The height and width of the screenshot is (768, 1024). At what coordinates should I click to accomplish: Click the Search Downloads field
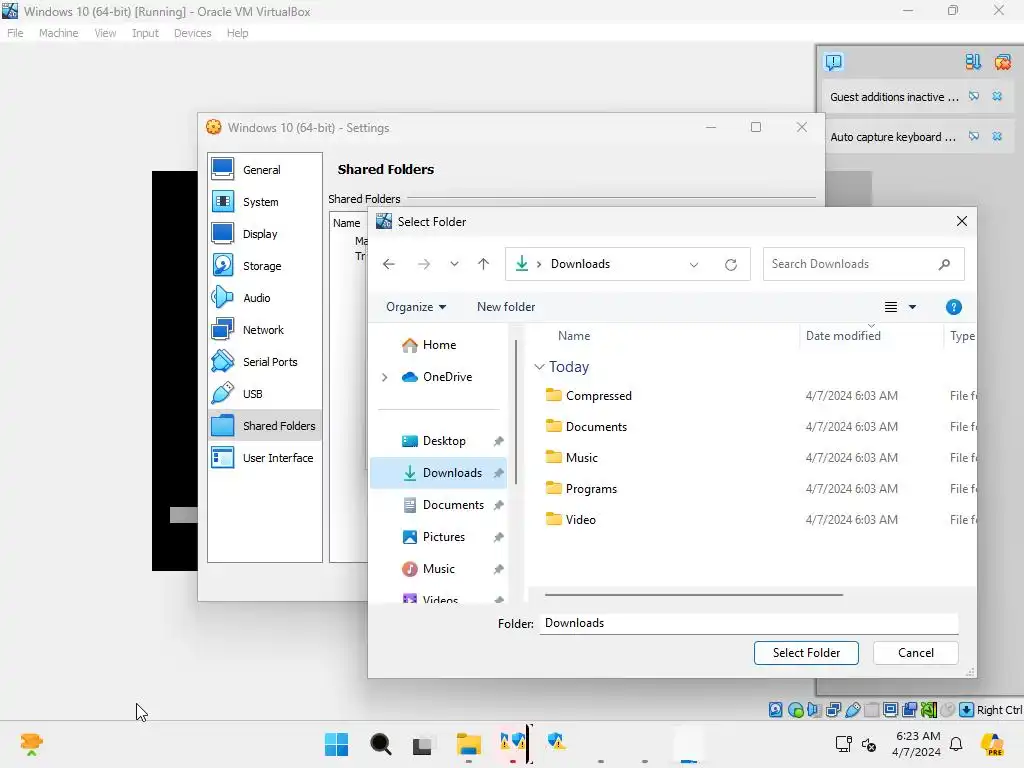(863, 264)
